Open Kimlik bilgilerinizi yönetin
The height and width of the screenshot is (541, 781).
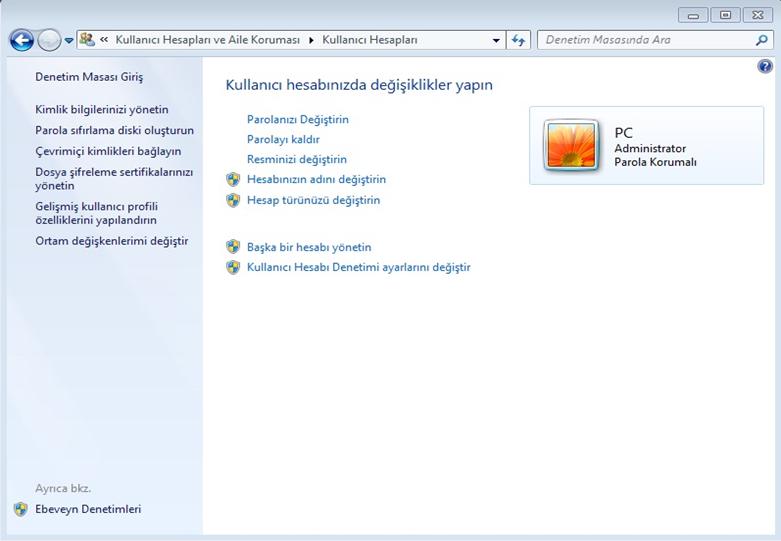pyautogui.click(x=102, y=110)
